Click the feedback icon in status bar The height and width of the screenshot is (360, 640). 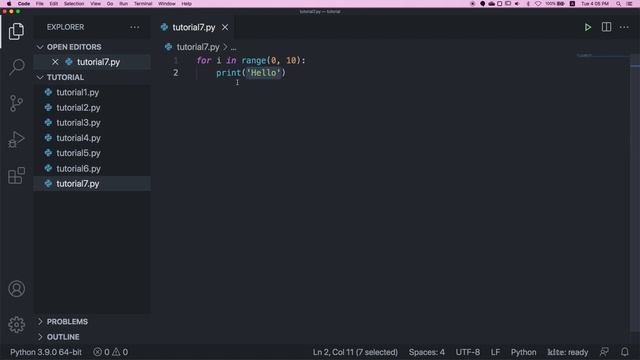point(604,352)
